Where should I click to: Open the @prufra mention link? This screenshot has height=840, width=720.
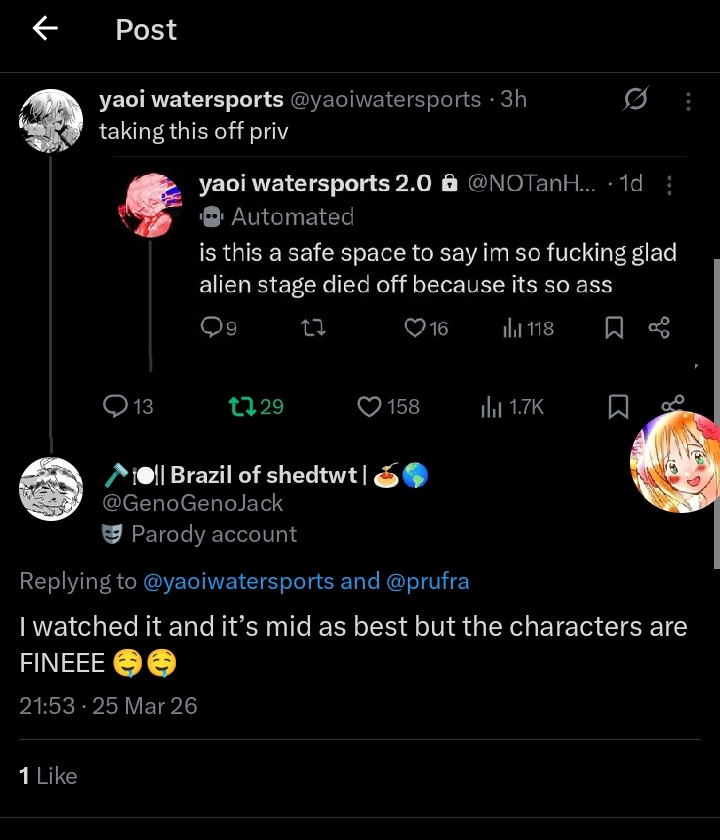tap(427, 581)
